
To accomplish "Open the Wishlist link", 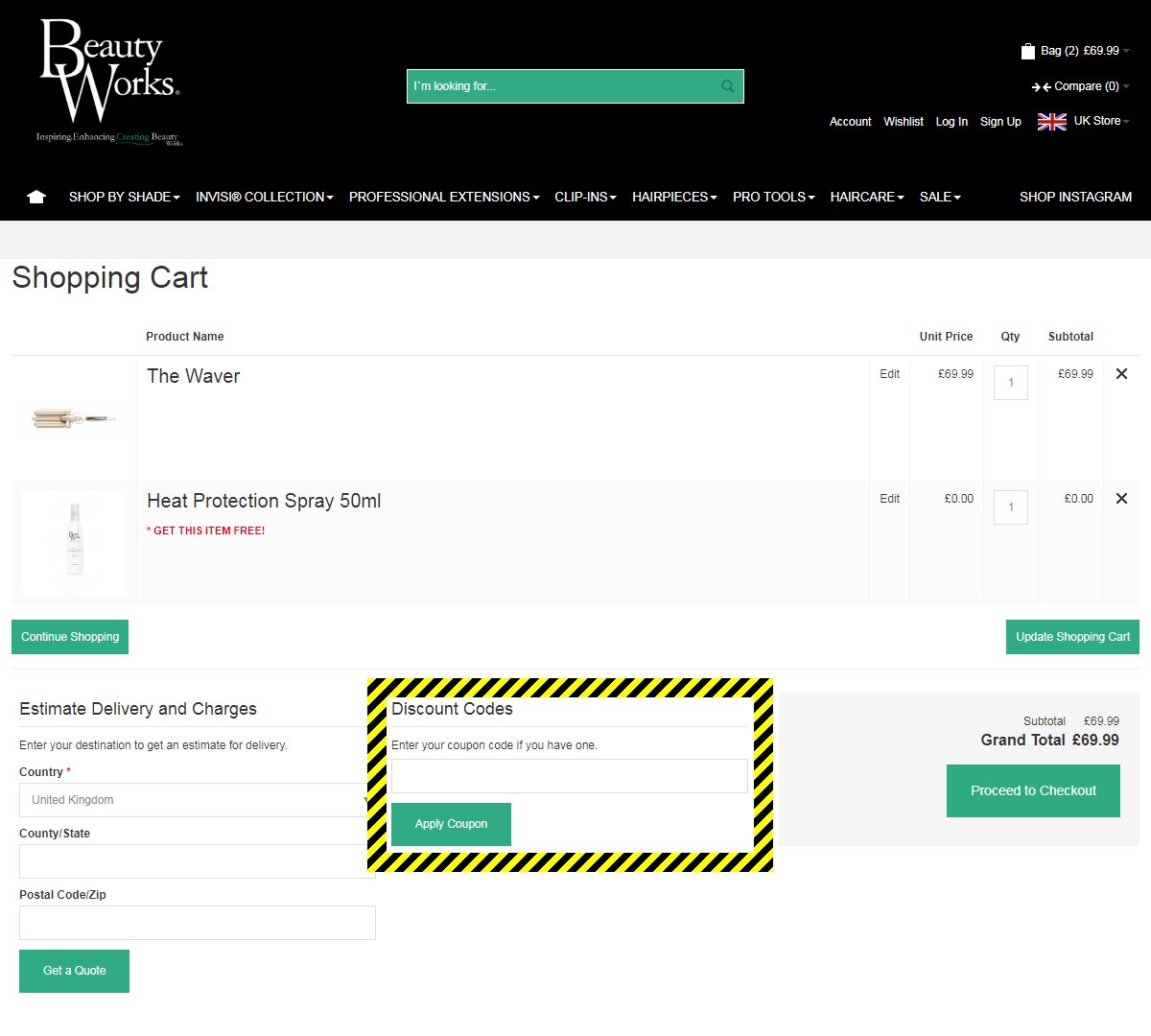I will [x=904, y=122].
